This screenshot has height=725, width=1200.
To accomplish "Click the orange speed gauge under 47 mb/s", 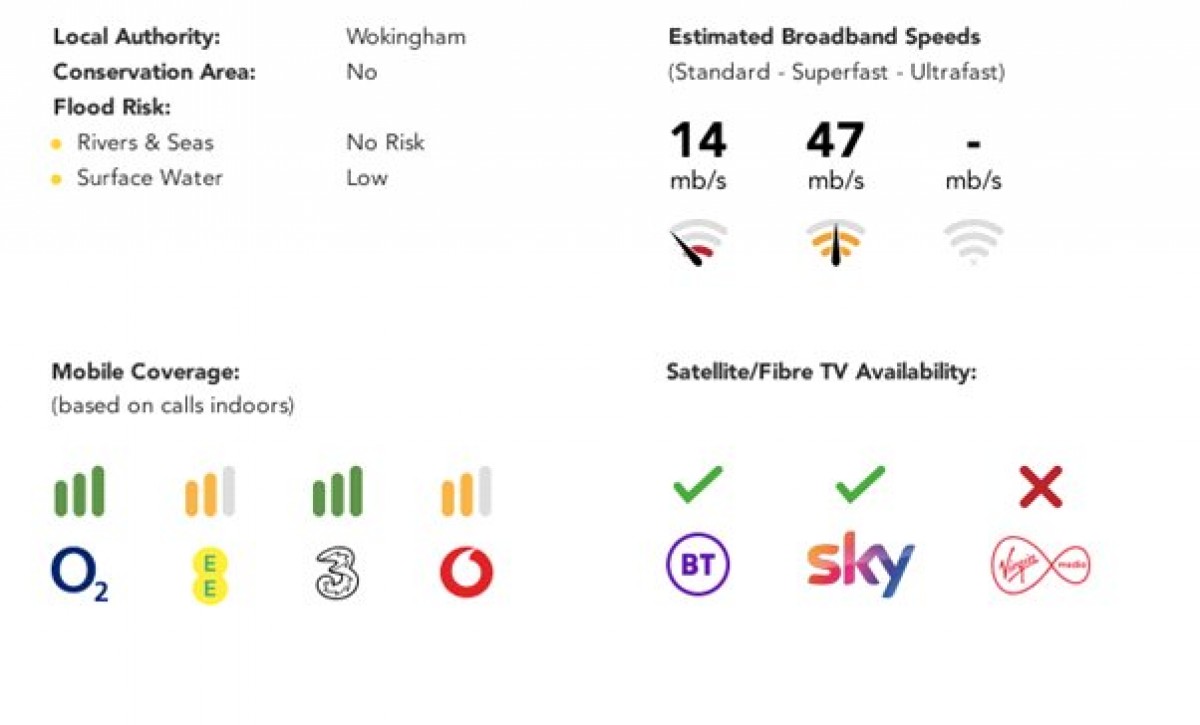I will 835,243.
